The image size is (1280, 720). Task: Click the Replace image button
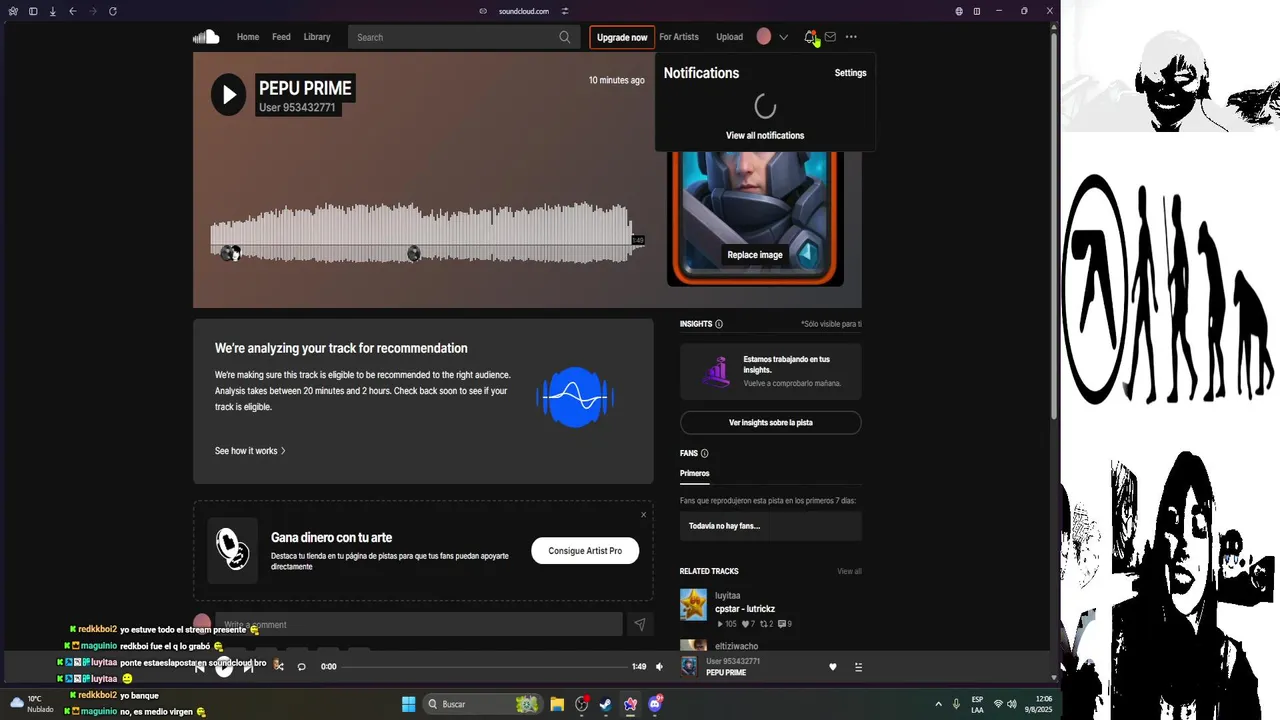click(755, 255)
